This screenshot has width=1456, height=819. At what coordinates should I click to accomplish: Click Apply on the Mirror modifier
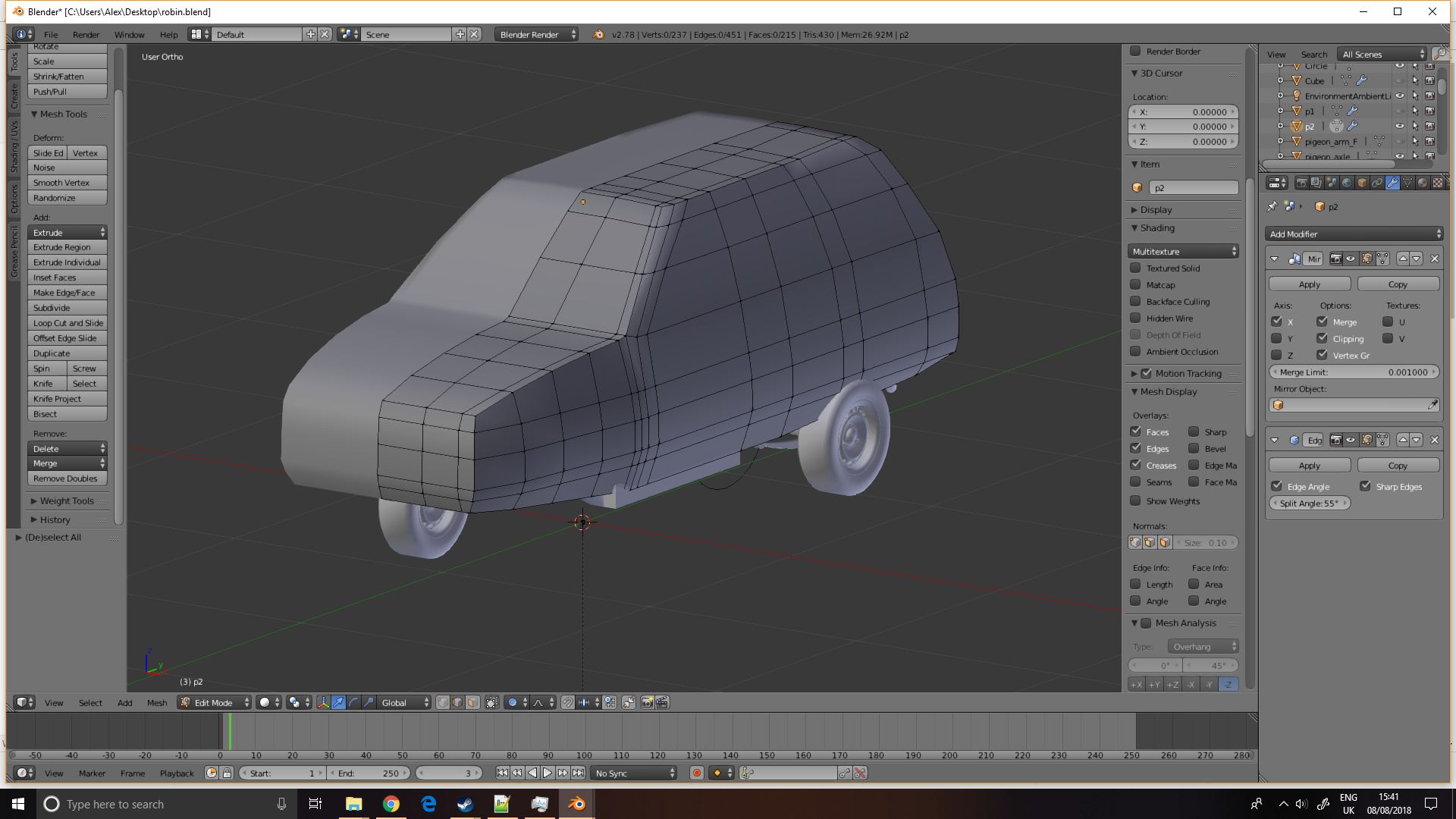[1310, 284]
